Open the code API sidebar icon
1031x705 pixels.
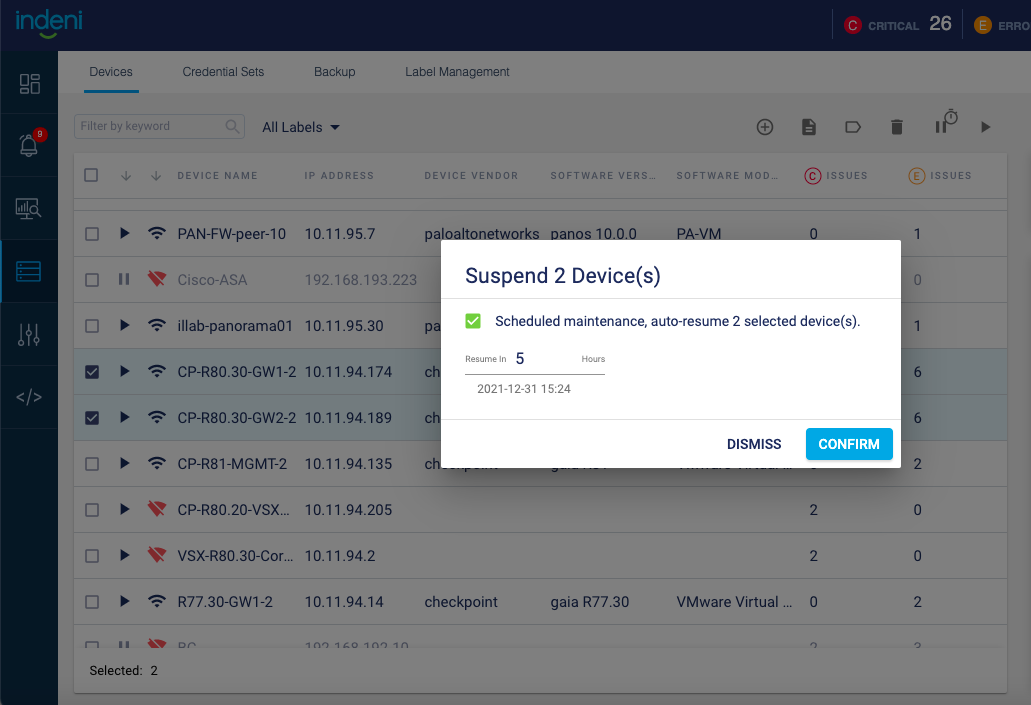pyautogui.click(x=29, y=397)
